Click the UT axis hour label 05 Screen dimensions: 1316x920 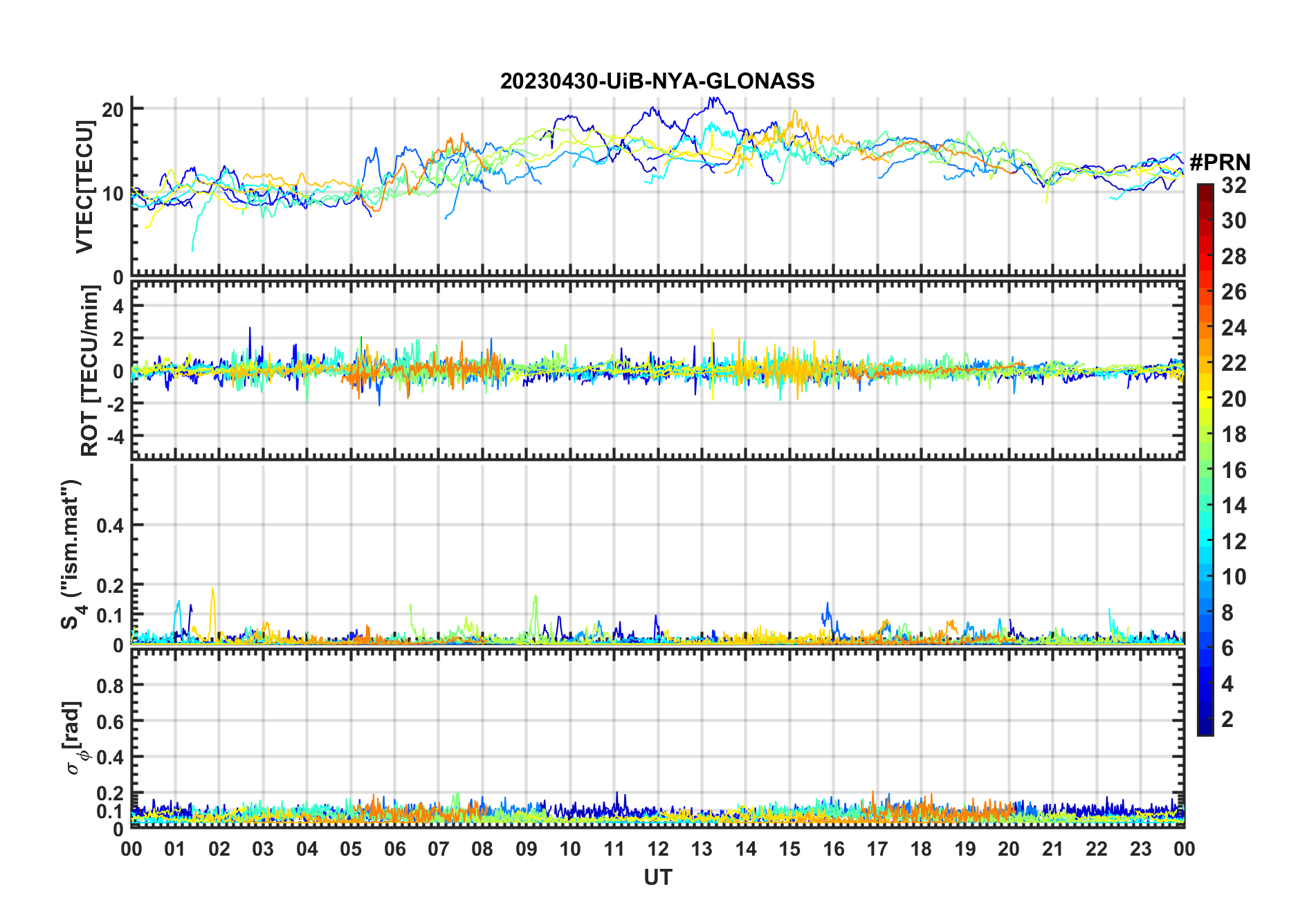[x=351, y=849]
